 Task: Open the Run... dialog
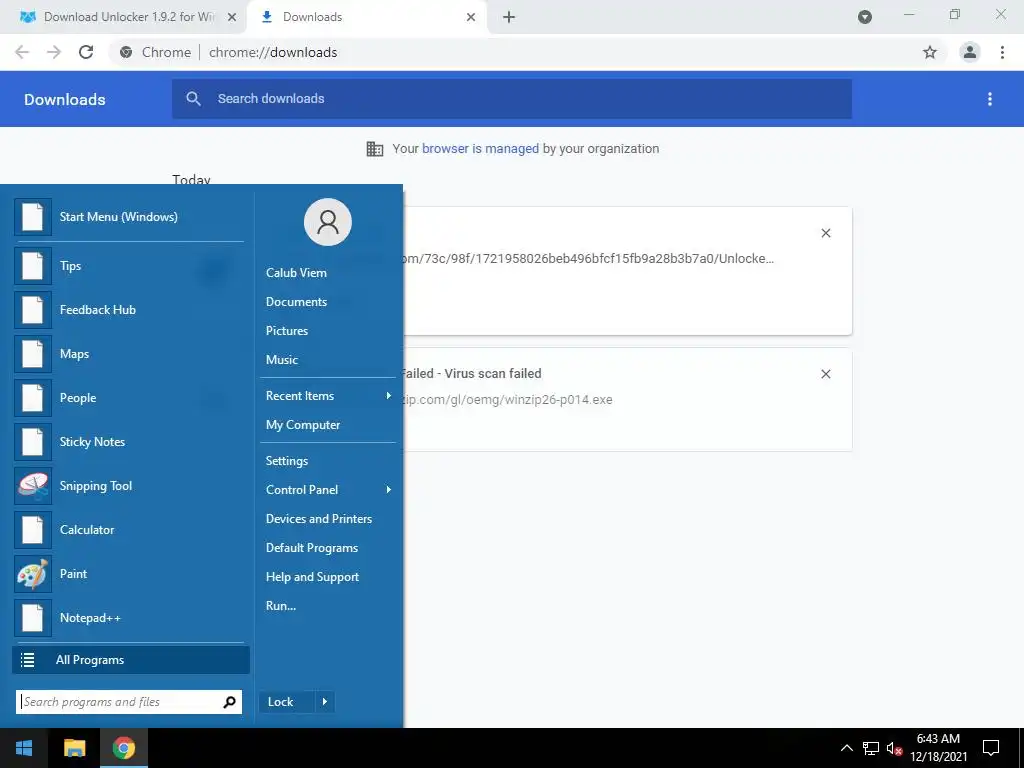281,606
